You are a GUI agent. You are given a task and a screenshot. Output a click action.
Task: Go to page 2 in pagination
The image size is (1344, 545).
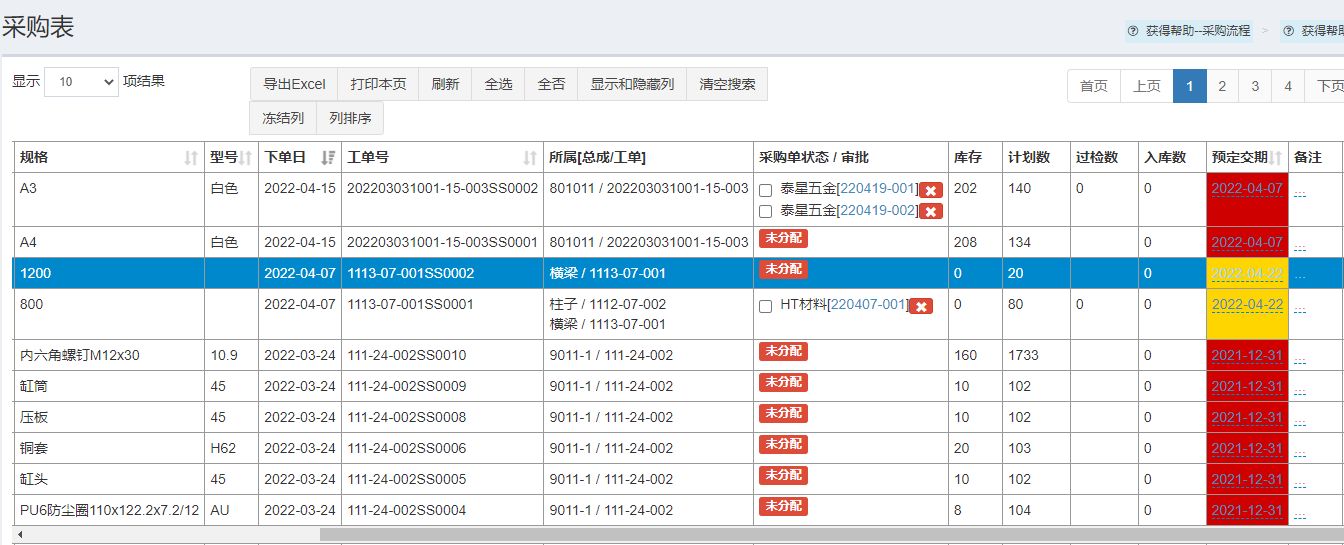click(1222, 86)
